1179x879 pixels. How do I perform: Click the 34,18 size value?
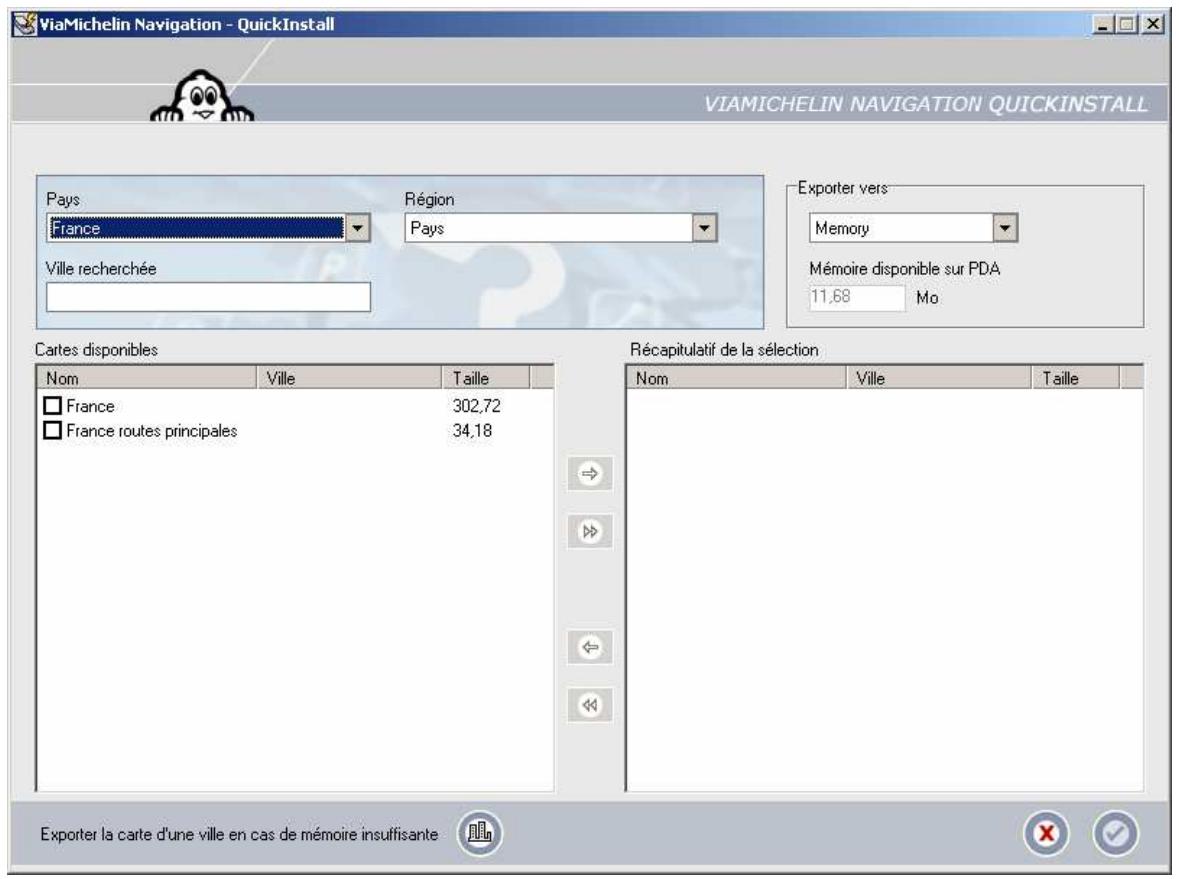click(x=472, y=431)
